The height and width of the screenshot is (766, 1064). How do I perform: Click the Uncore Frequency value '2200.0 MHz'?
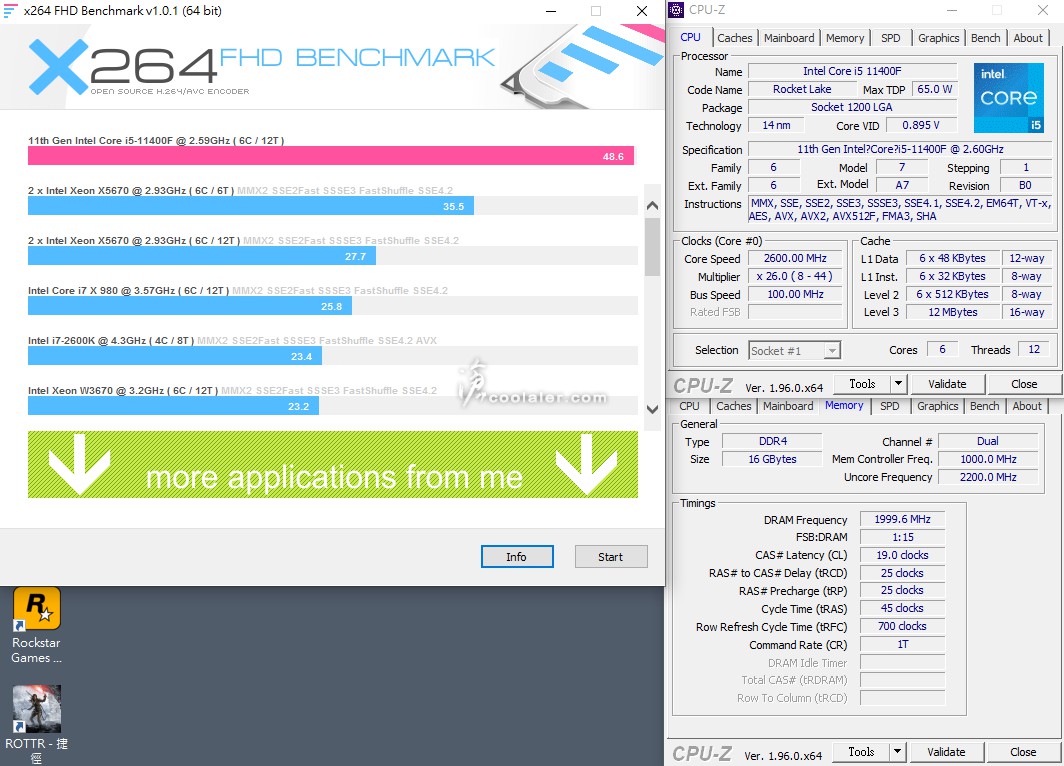pyautogui.click(x=988, y=477)
